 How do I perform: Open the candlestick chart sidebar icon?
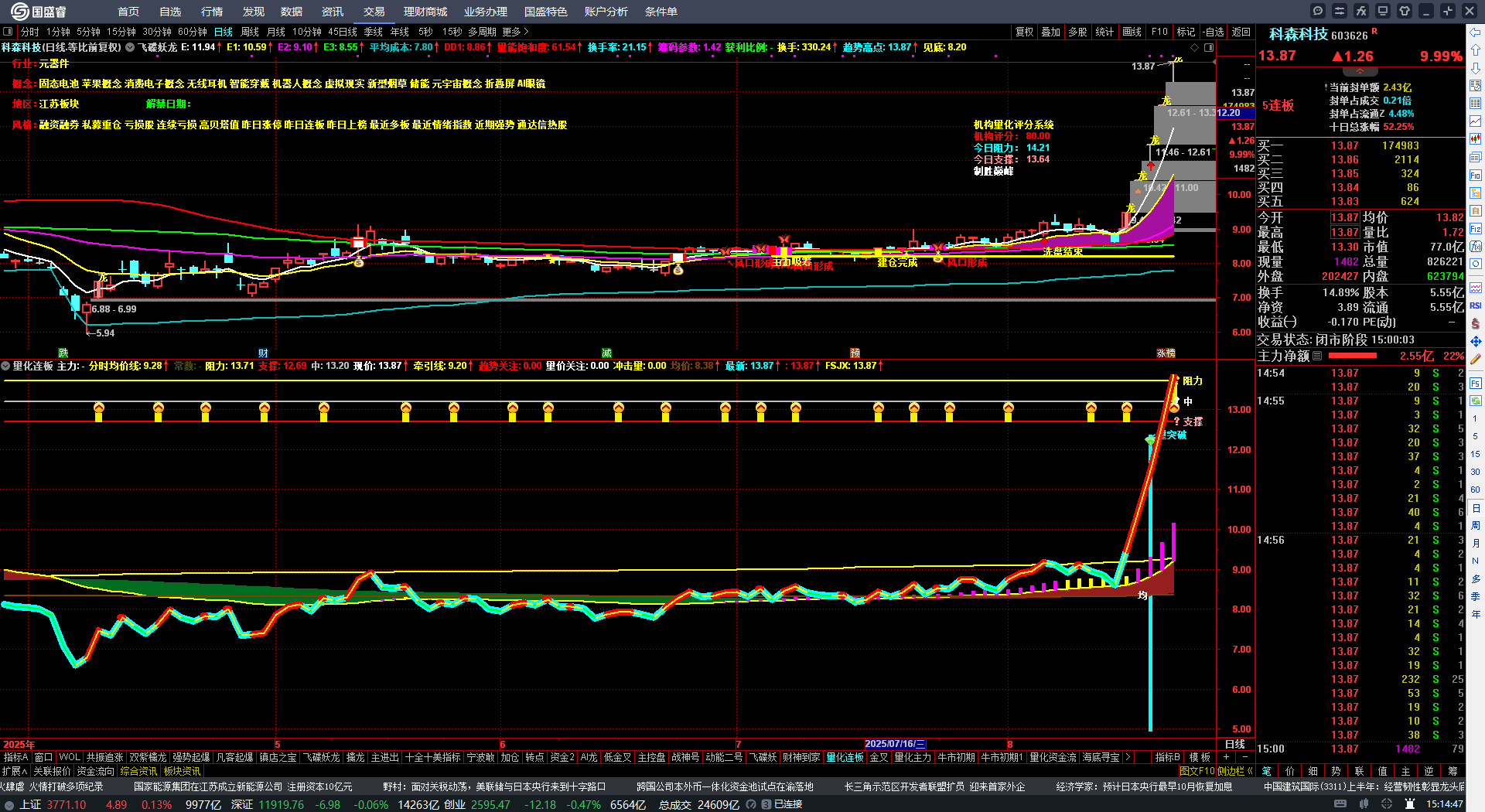coord(1476,139)
